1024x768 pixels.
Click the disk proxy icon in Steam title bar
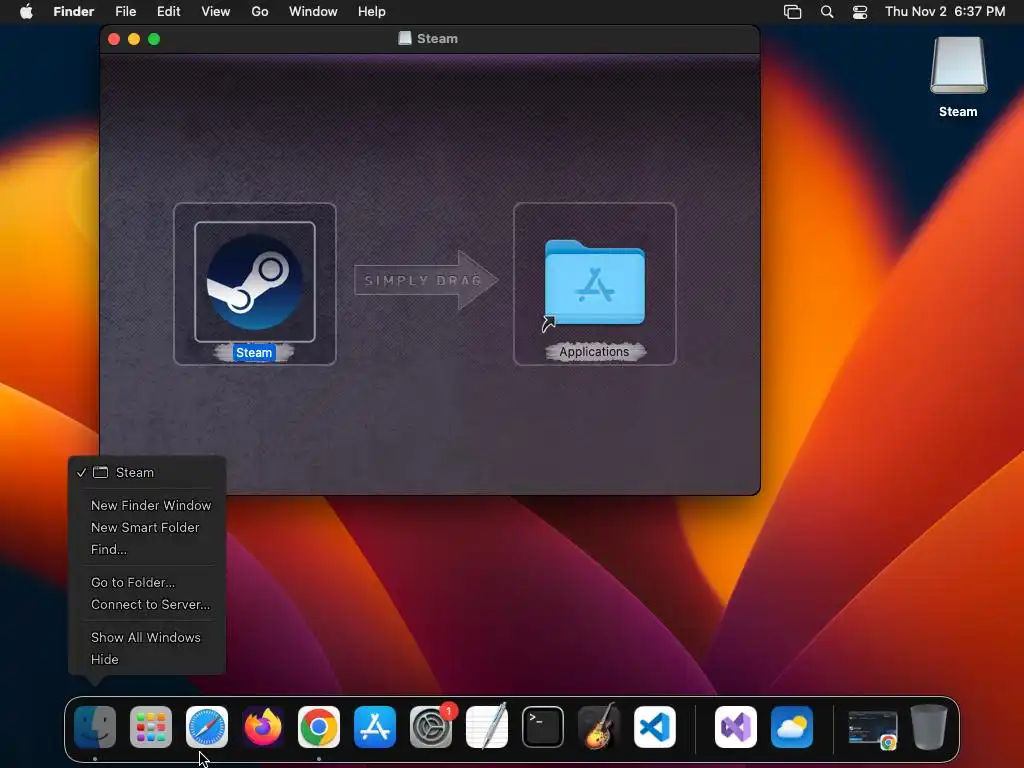(405, 39)
